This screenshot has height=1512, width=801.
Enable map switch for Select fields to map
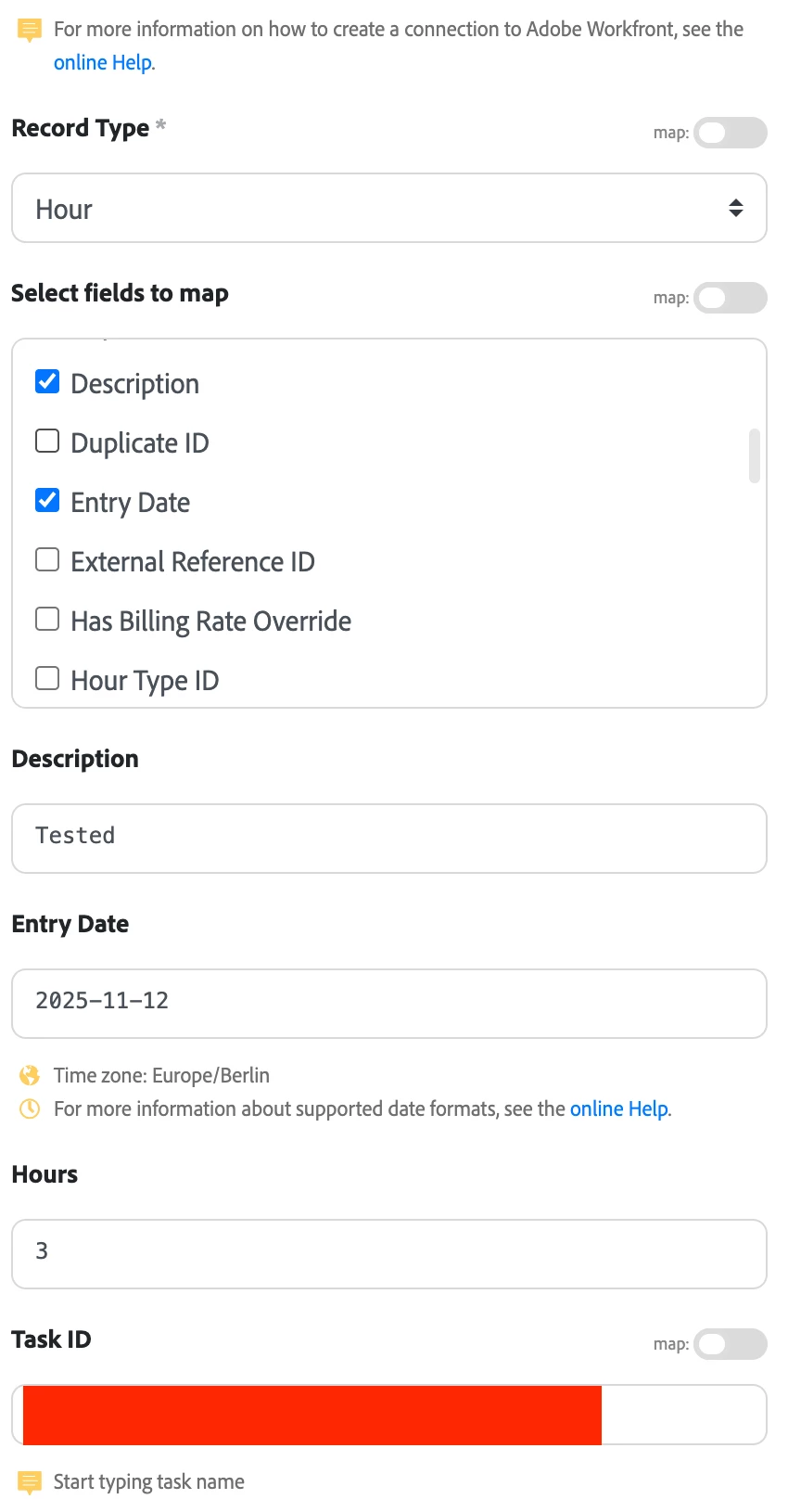point(730,298)
